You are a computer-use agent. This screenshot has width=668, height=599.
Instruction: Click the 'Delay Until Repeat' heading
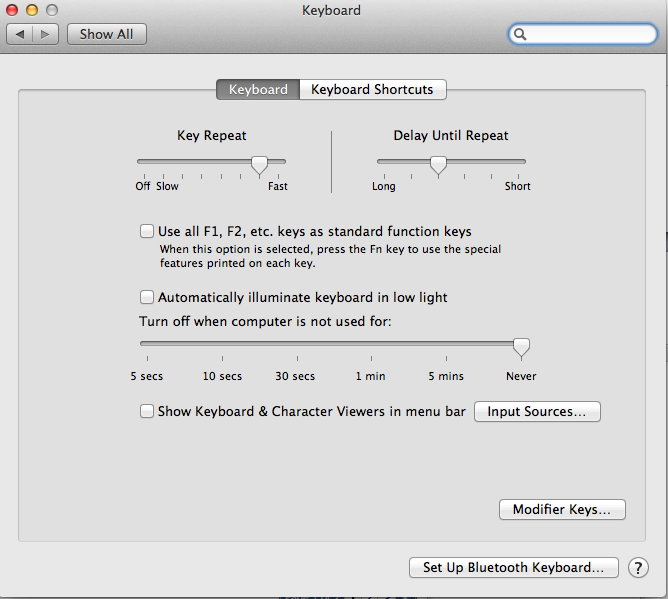click(x=451, y=135)
